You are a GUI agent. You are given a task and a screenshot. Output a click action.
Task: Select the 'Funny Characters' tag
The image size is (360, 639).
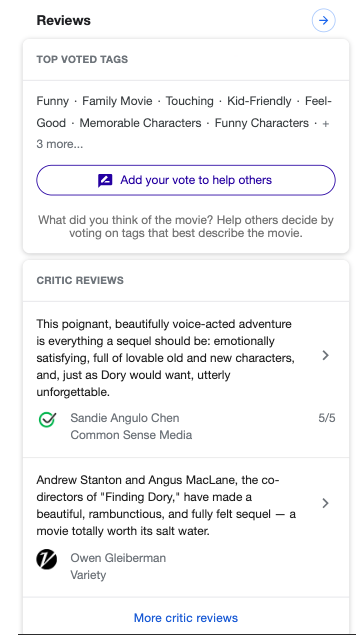pyautogui.click(x=262, y=123)
